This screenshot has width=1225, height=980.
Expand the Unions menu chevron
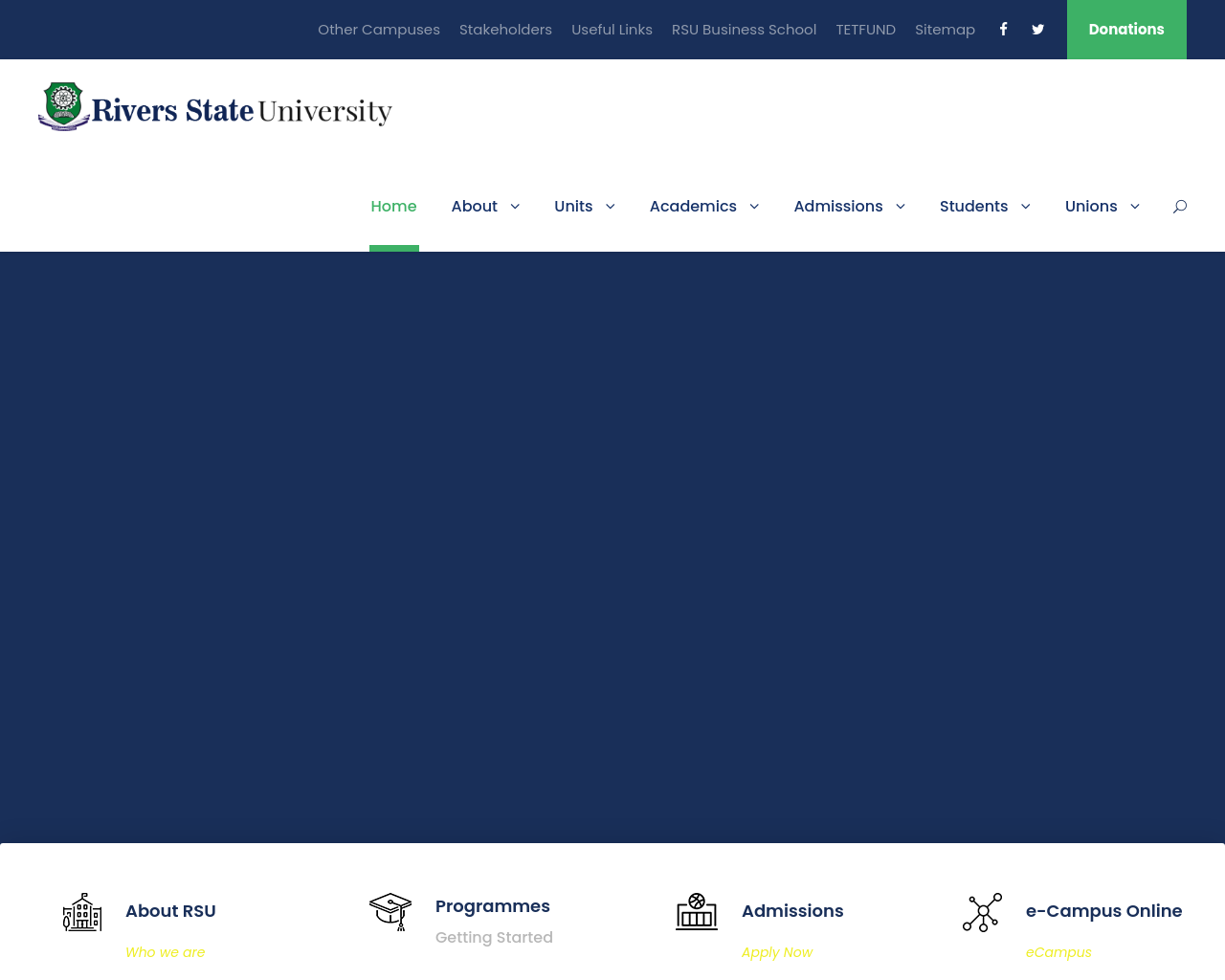coord(1135,206)
